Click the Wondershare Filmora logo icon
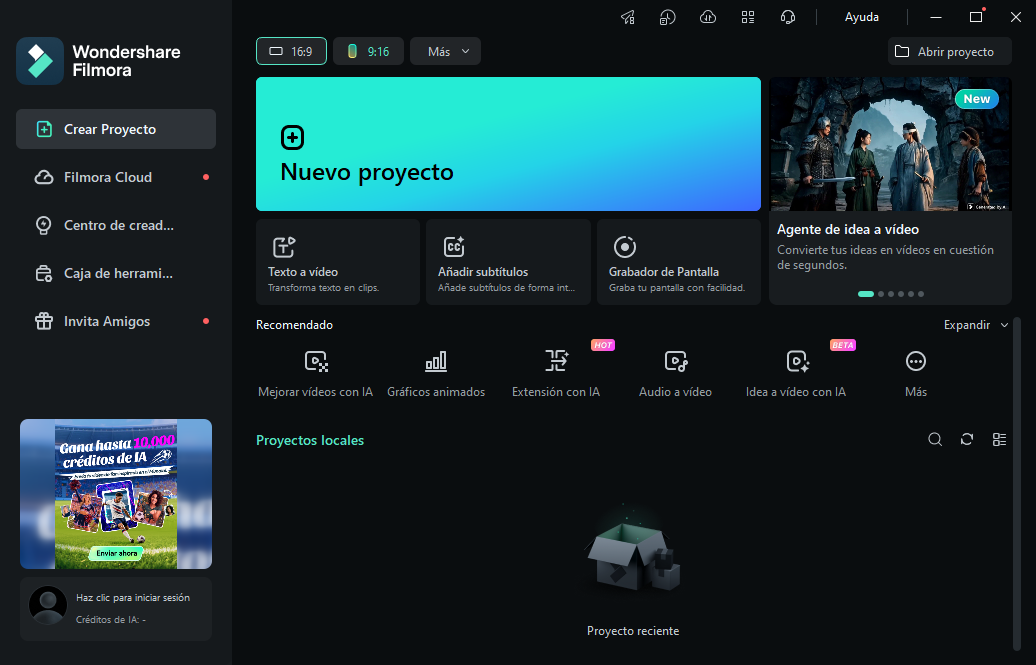1036x665 pixels. click(40, 61)
